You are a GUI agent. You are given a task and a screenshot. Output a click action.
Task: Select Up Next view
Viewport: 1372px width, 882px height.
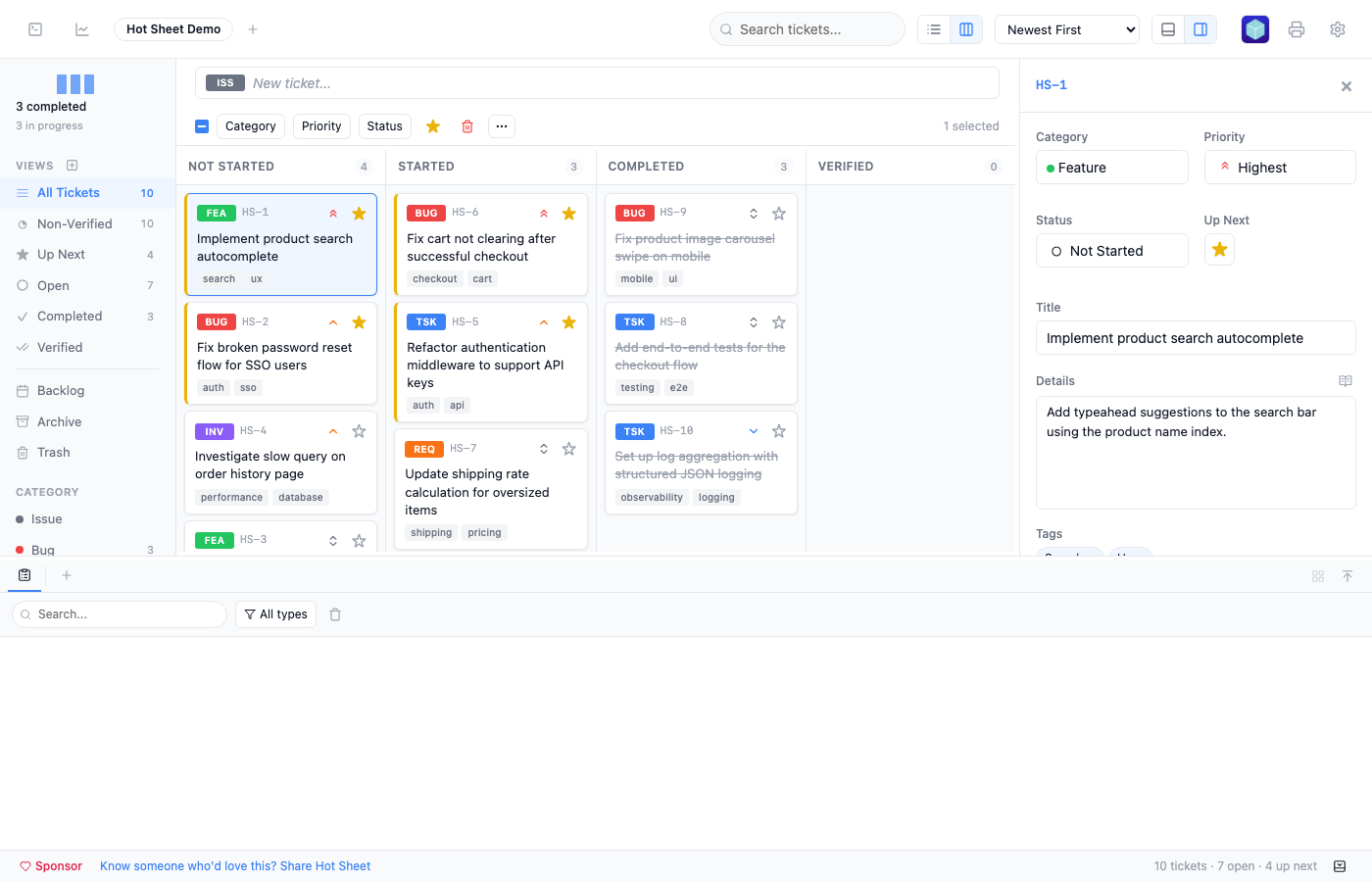pos(86,255)
